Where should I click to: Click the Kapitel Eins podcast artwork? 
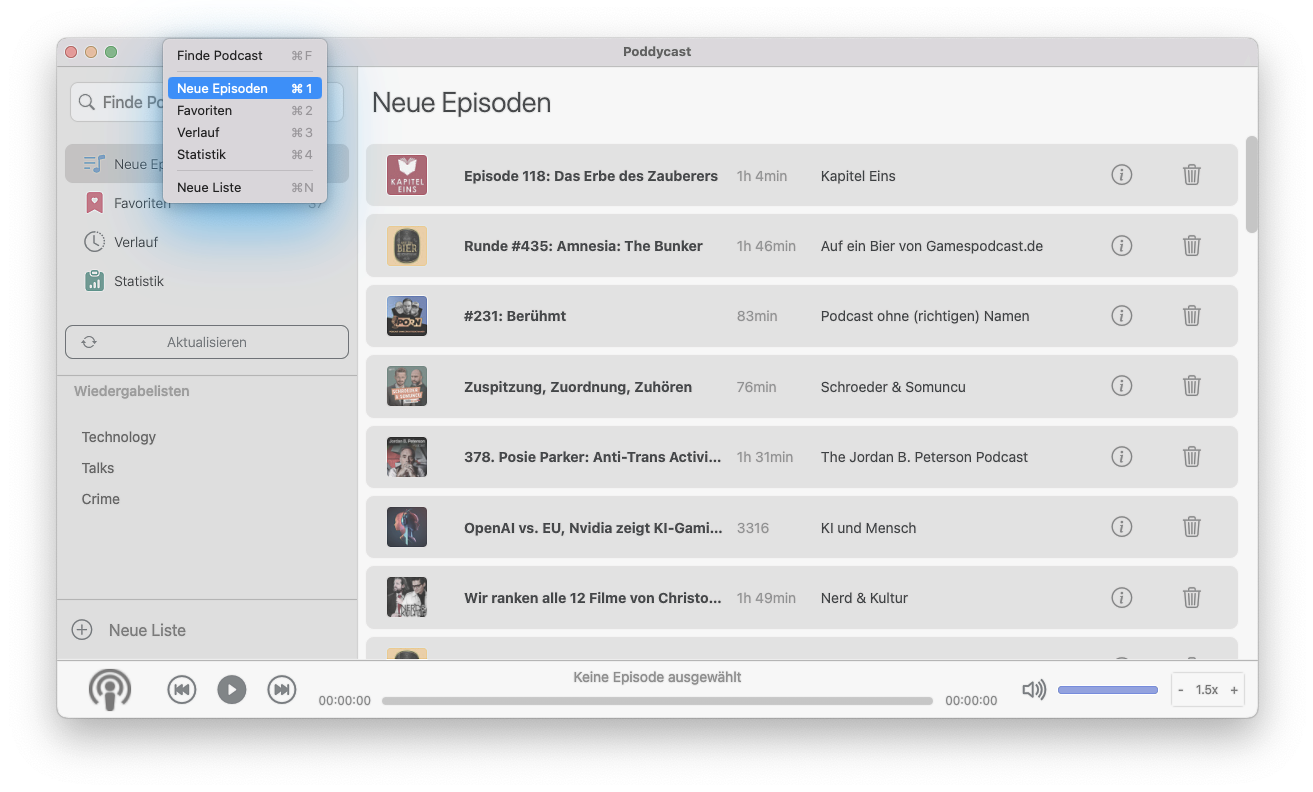coord(407,175)
